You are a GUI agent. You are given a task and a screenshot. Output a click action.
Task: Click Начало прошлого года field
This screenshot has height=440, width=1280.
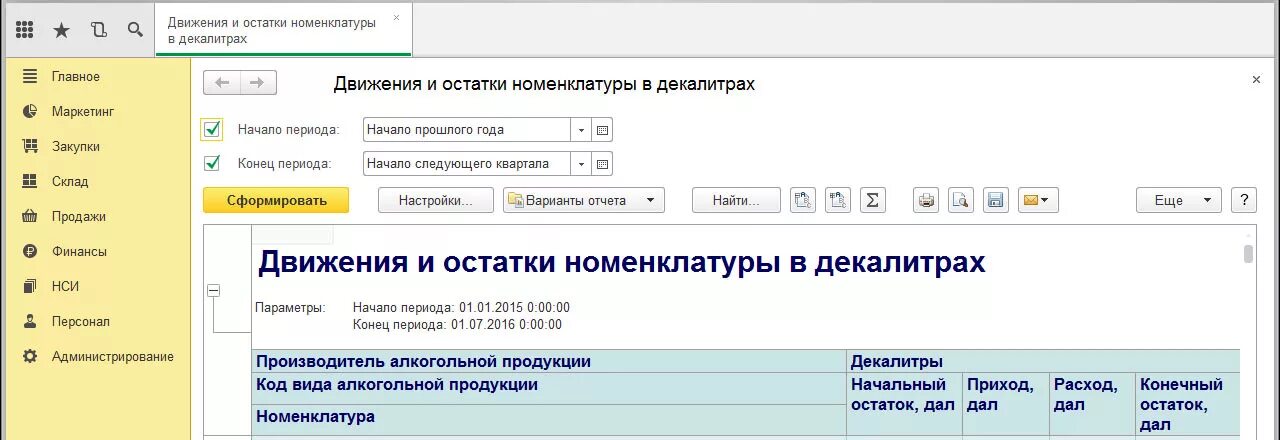[x=467, y=130]
